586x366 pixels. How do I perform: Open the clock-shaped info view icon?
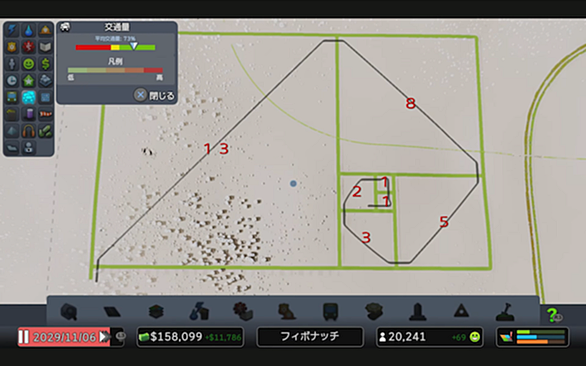12,80
